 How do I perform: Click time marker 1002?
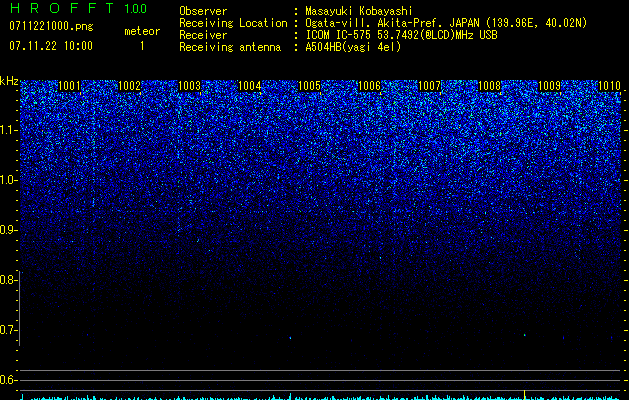click(130, 86)
